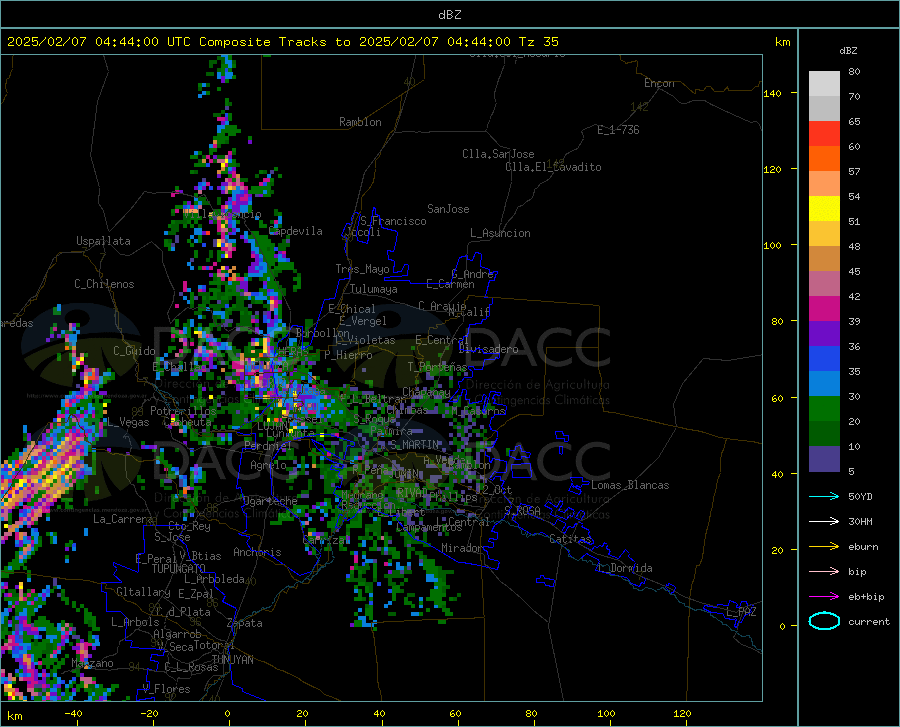Image resolution: width=900 pixels, height=727 pixels.
Task: Click the 'TUNUYAN' map label
Action: 232,660
